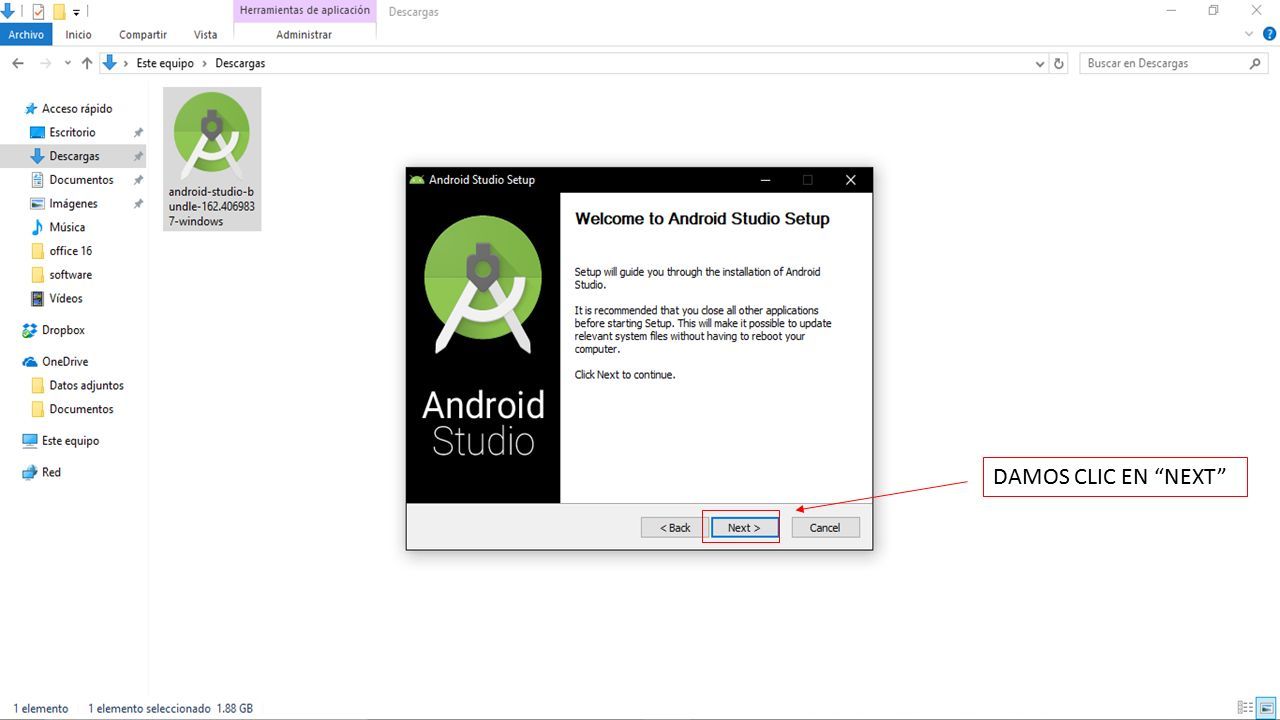The image size is (1280, 720).
Task: Cancel the Android Studio Setup wizard
Action: [825, 528]
